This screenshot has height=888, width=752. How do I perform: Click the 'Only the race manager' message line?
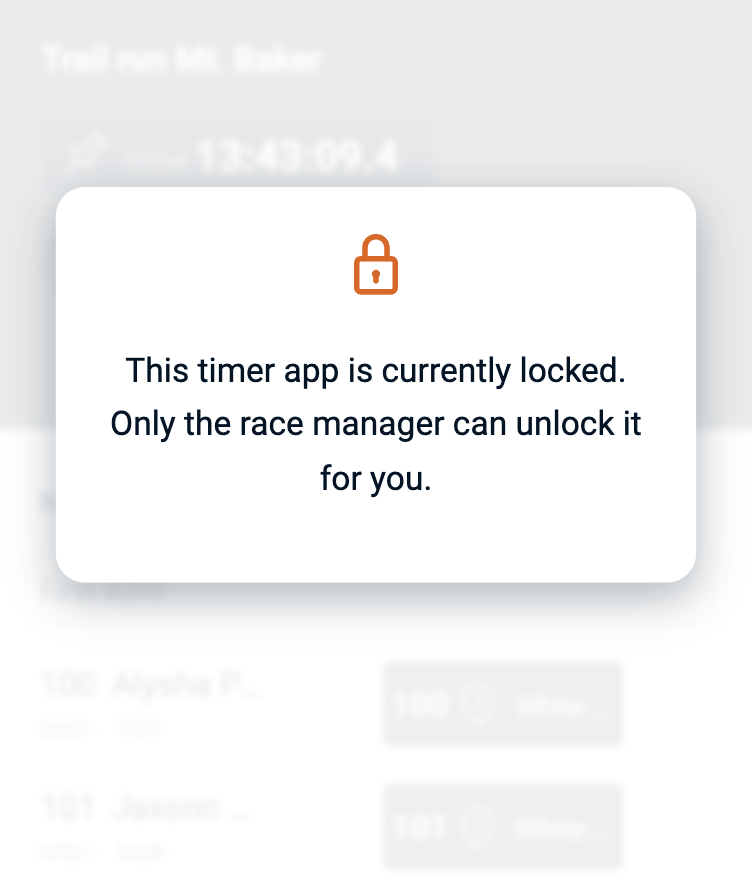coord(376,424)
